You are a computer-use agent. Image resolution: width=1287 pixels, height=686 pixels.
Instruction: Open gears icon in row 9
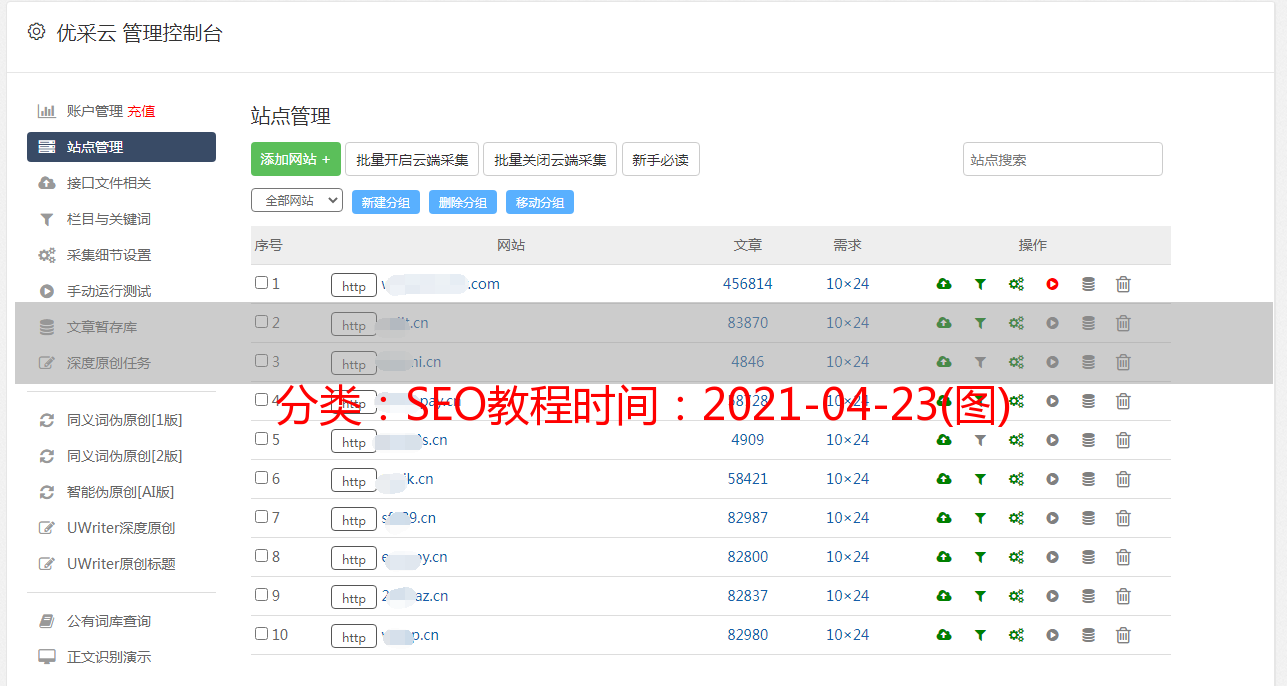[x=1016, y=596]
